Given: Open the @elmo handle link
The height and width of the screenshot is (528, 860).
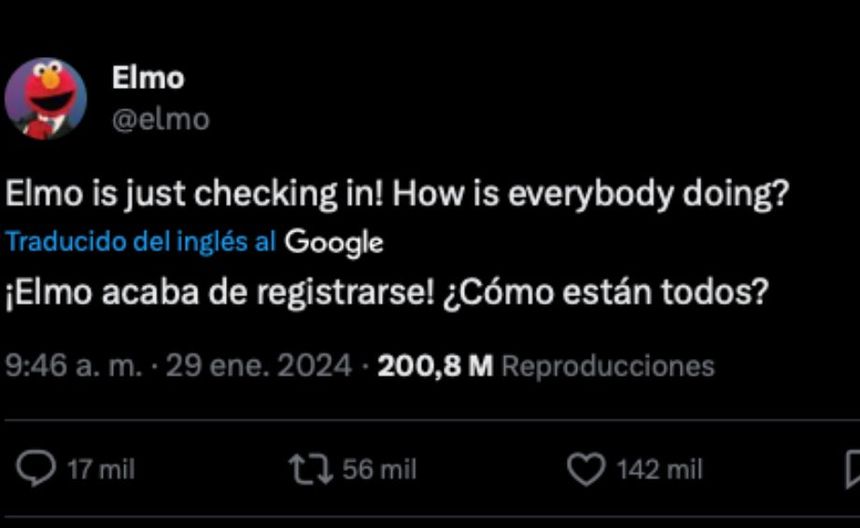Looking at the screenshot, I should (x=160, y=119).
